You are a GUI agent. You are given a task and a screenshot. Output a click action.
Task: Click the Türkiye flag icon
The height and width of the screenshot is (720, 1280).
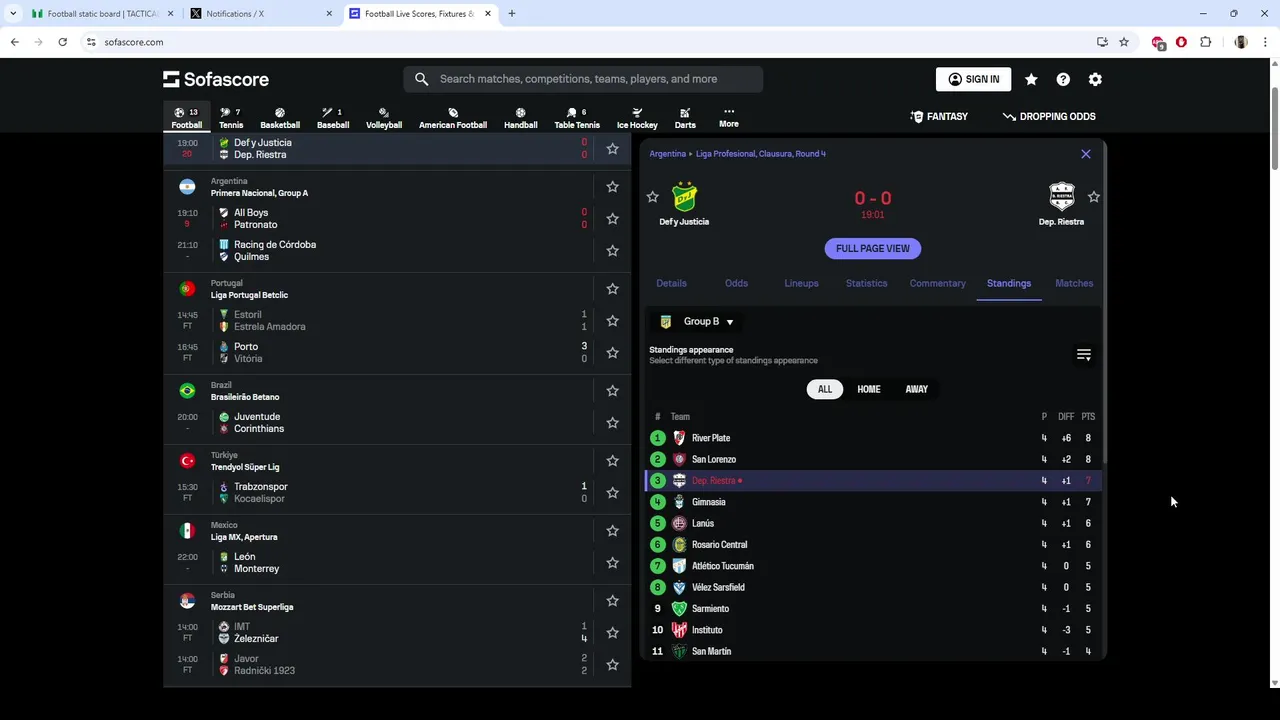187,461
